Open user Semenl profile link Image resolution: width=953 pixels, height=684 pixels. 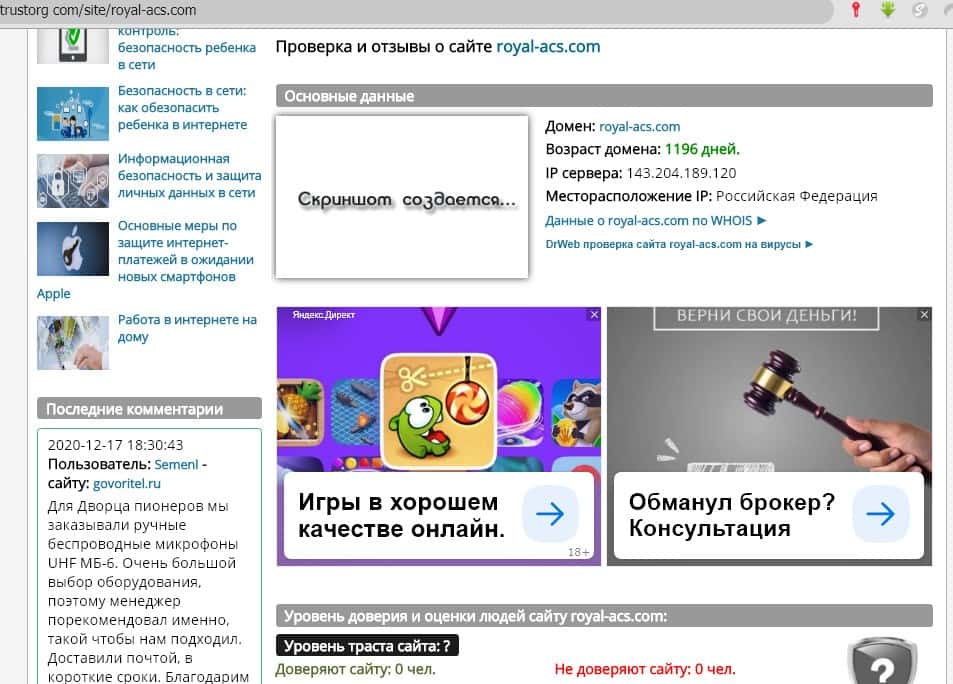176,465
